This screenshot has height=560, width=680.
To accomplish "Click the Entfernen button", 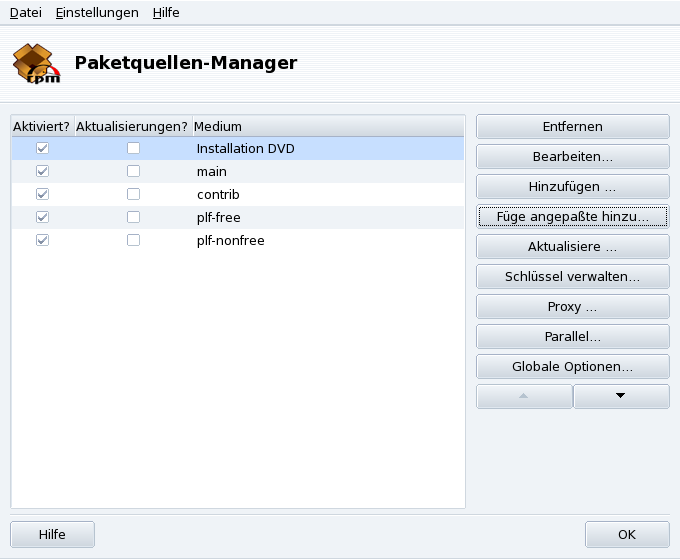I will [x=572, y=127].
